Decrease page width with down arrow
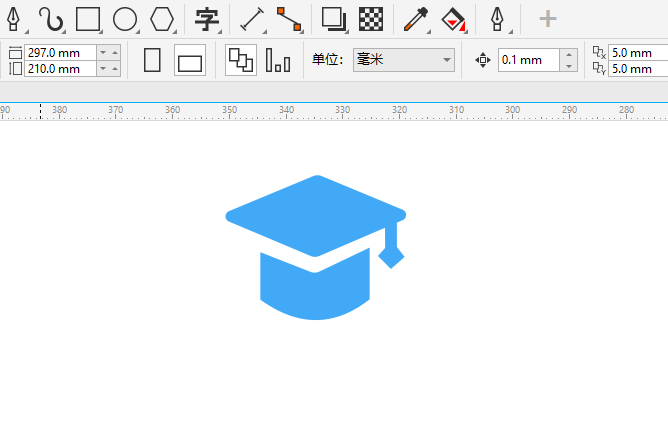Screen dimensions: 668x432 point(103,53)
